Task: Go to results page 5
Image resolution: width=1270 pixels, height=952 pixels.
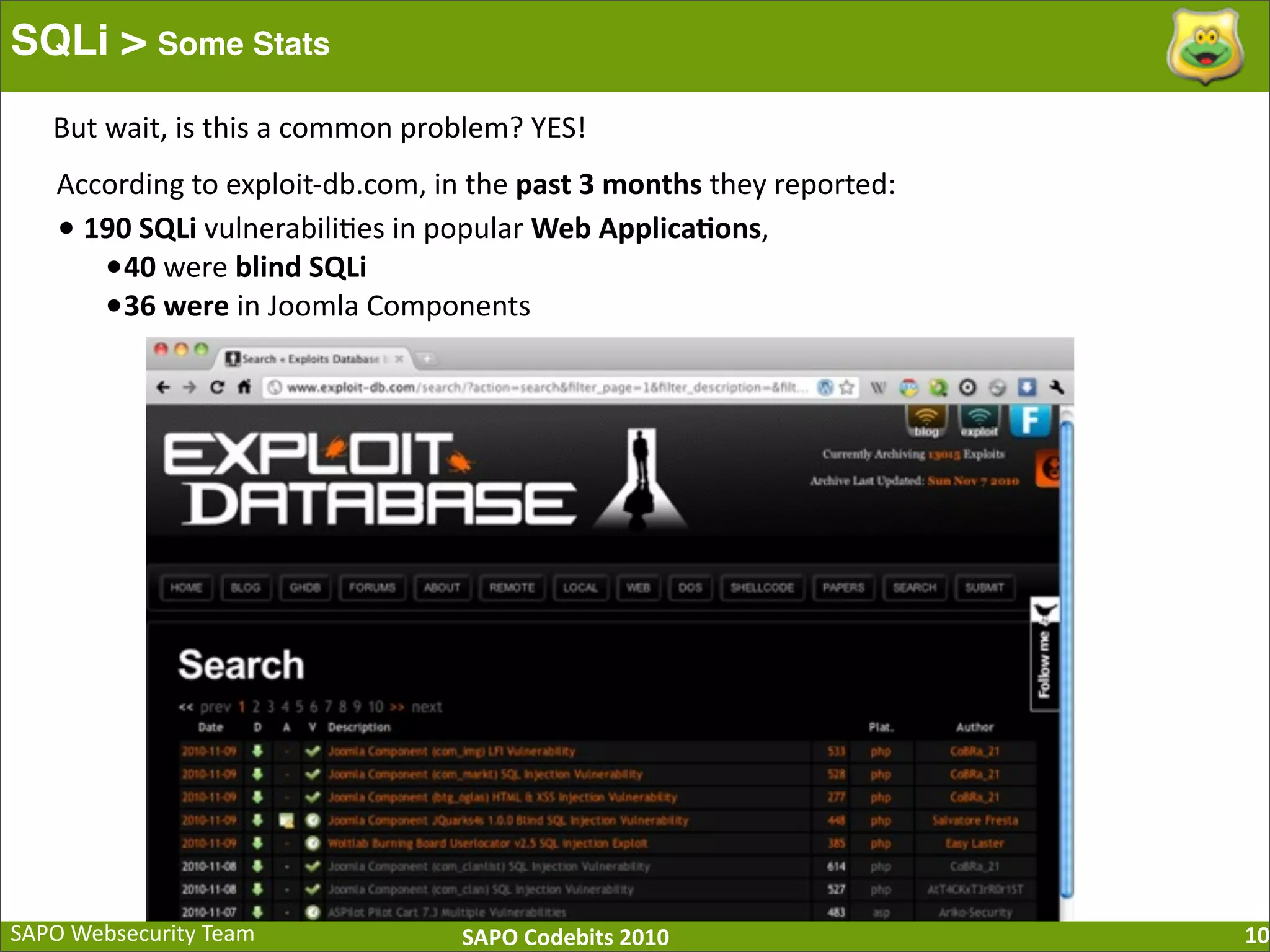Action: (x=300, y=707)
